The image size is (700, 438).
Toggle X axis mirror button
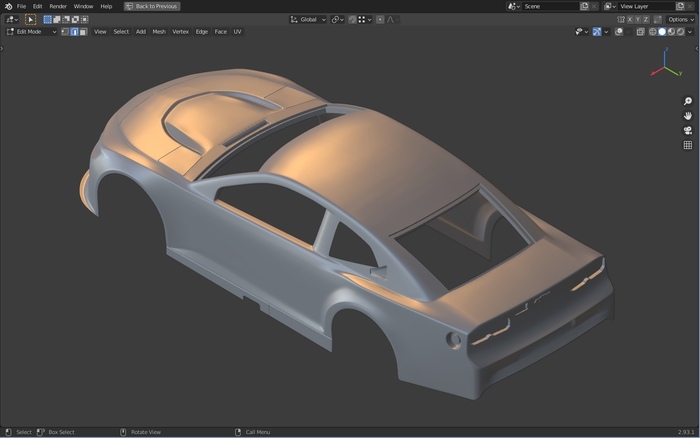632,19
